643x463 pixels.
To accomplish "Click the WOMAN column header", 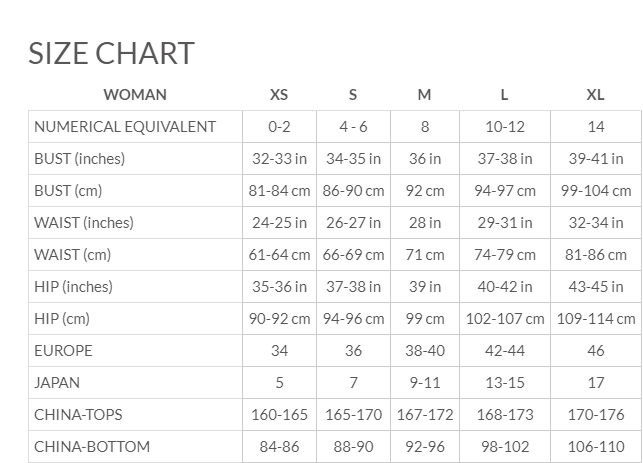I will pyautogui.click(x=135, y=95).
